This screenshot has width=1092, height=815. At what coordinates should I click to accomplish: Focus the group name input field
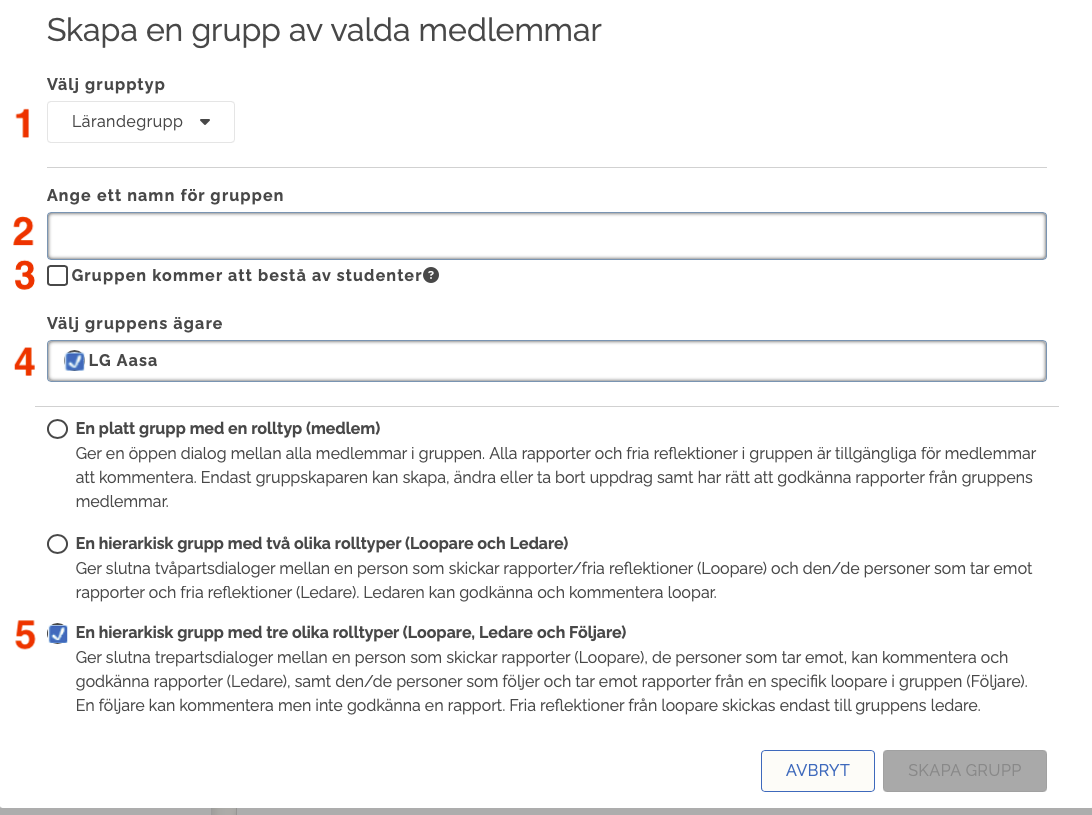click(546, 236)
